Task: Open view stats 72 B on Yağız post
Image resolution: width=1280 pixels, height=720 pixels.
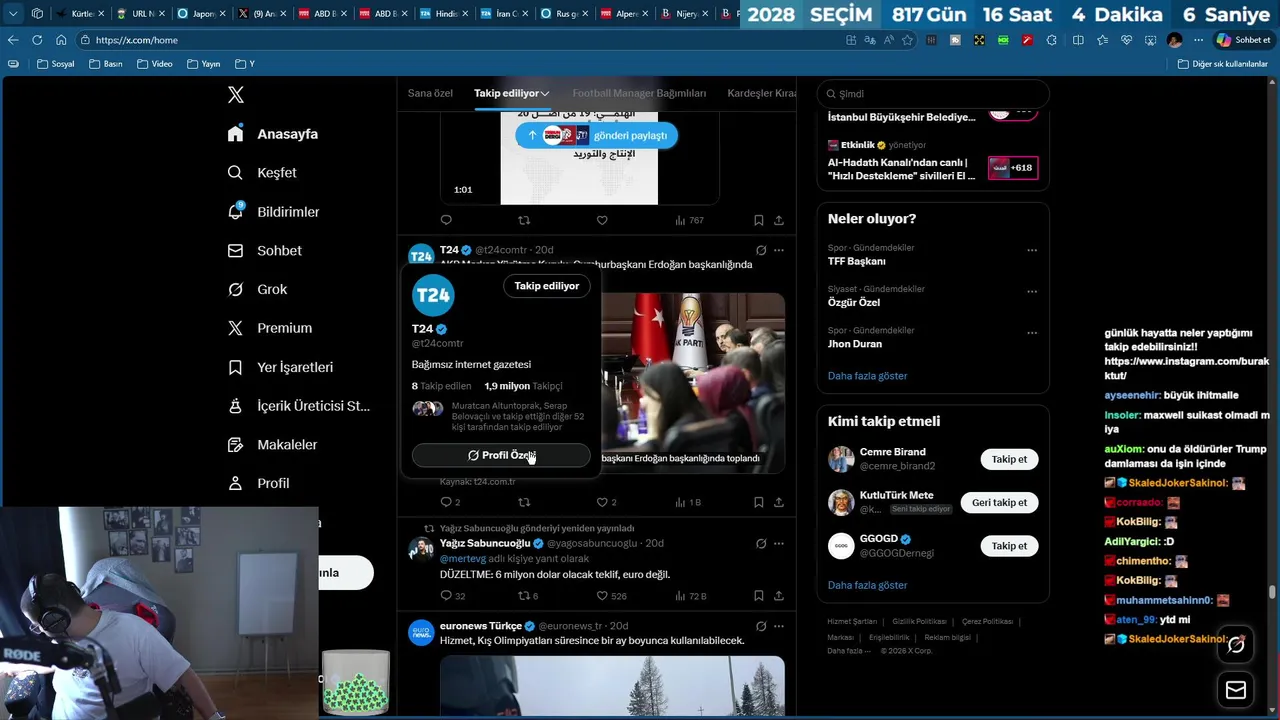Action: tap(690, 596)
